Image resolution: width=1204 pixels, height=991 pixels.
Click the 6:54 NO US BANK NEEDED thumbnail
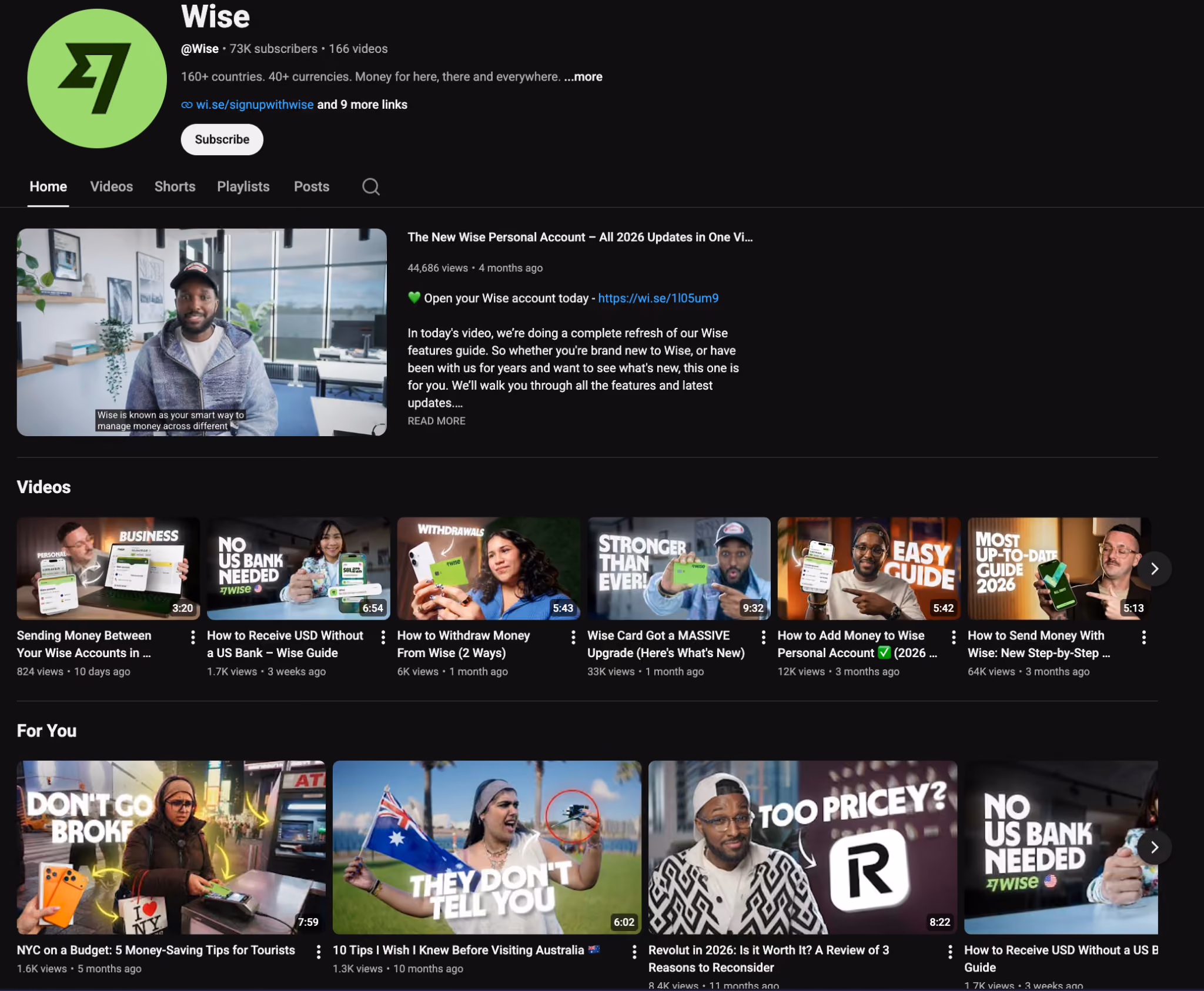(x=299, y=568)
